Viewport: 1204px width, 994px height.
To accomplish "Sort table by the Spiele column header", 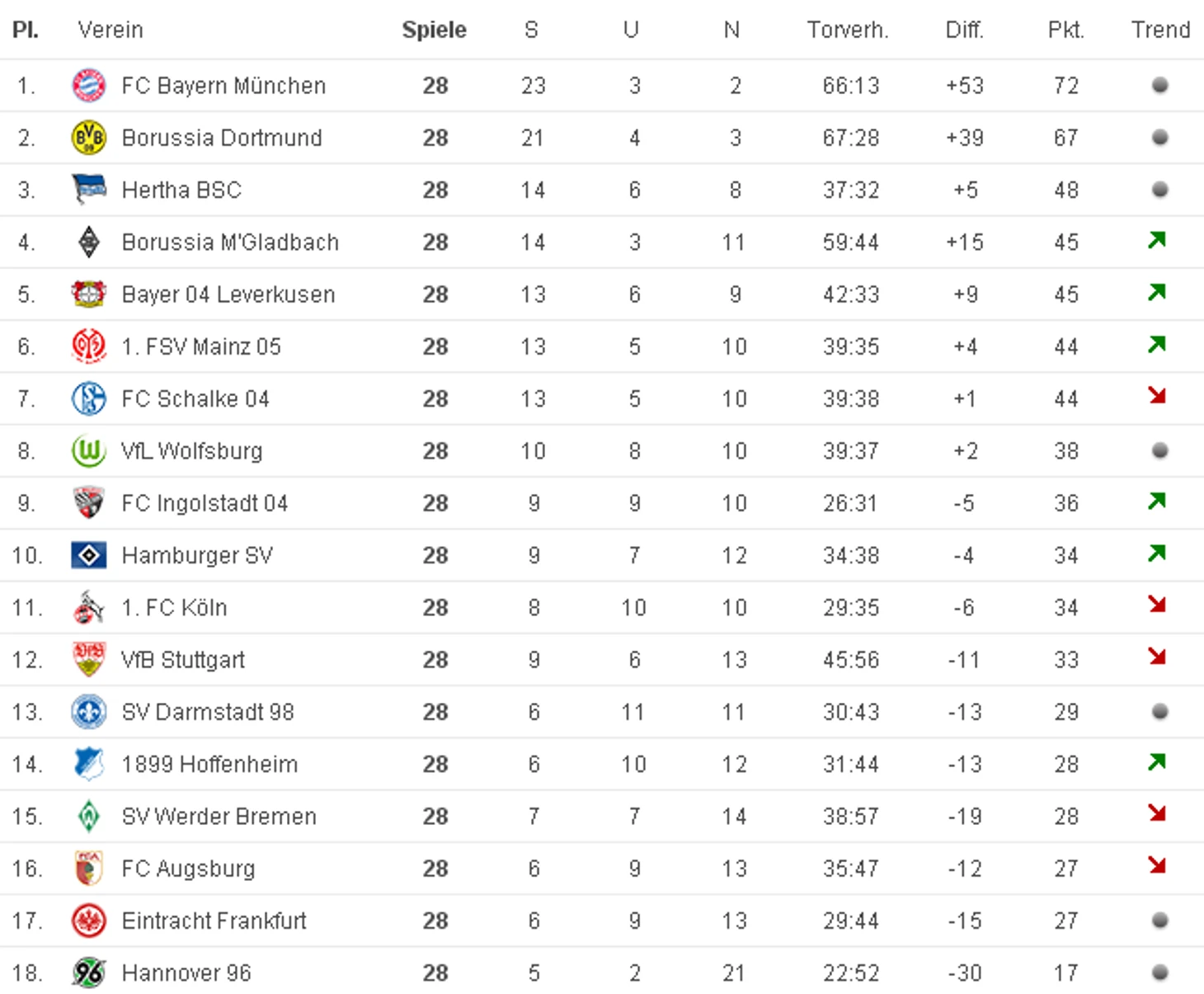I will 434,30.
